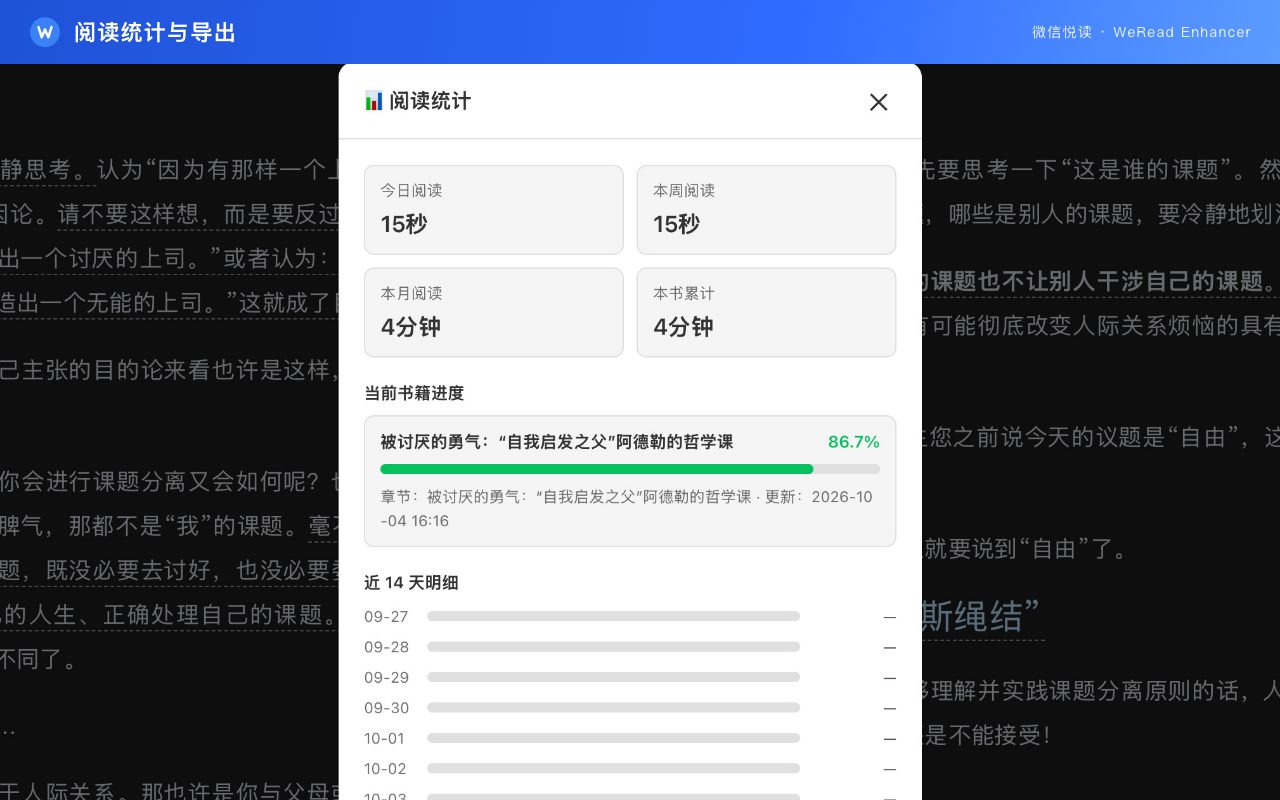Click the book title 被讨厌的勇气 in progress card
1280x800 pixels.
pyautogui.click(x=556, y=442)
